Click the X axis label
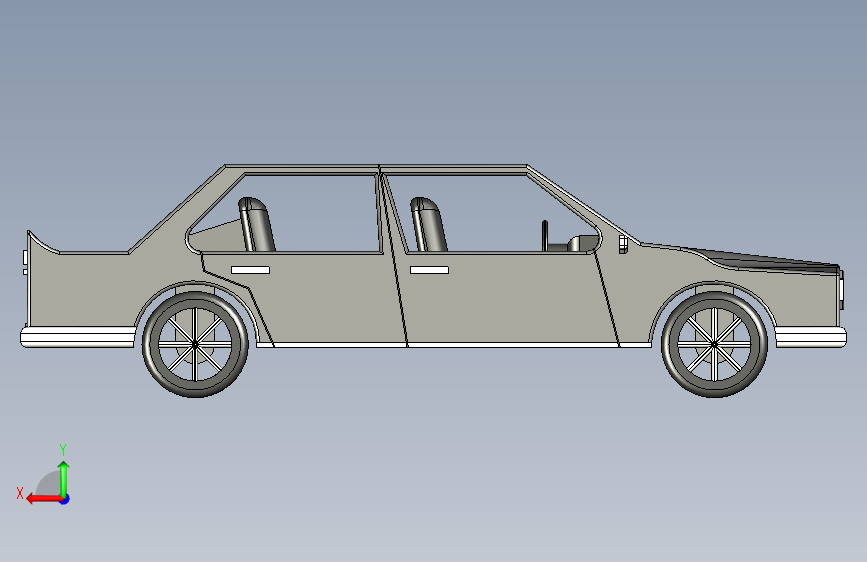Image resolution: width=867 pixels, height=562 pixels. [x=20, y=493]
